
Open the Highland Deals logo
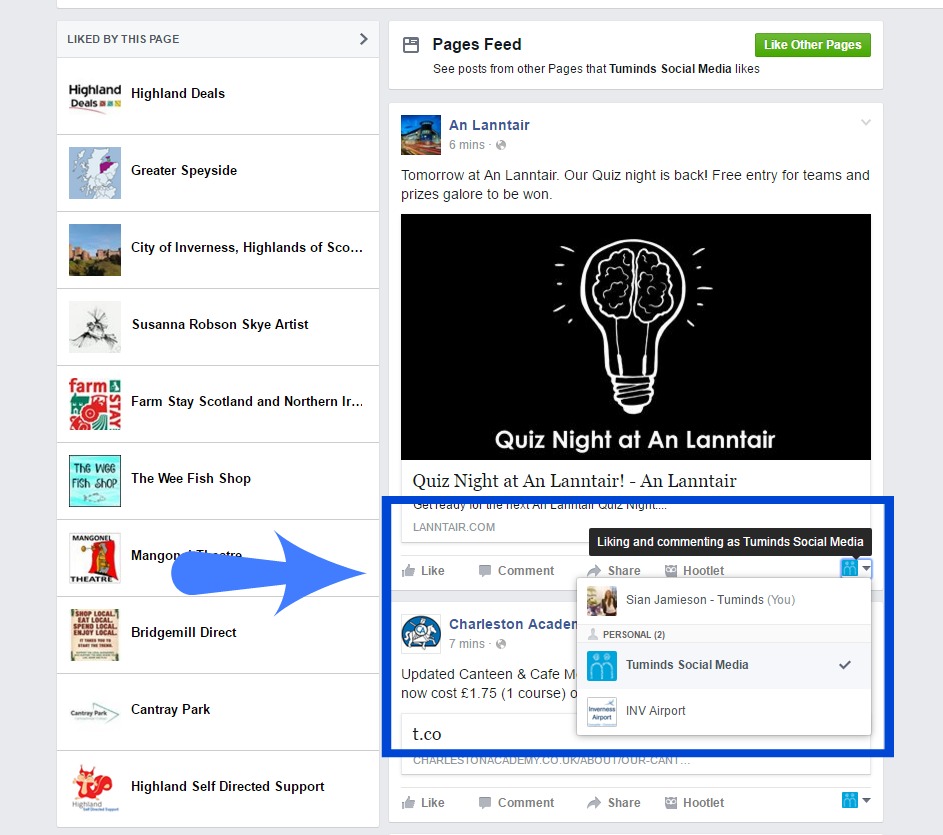click(95, 96)
